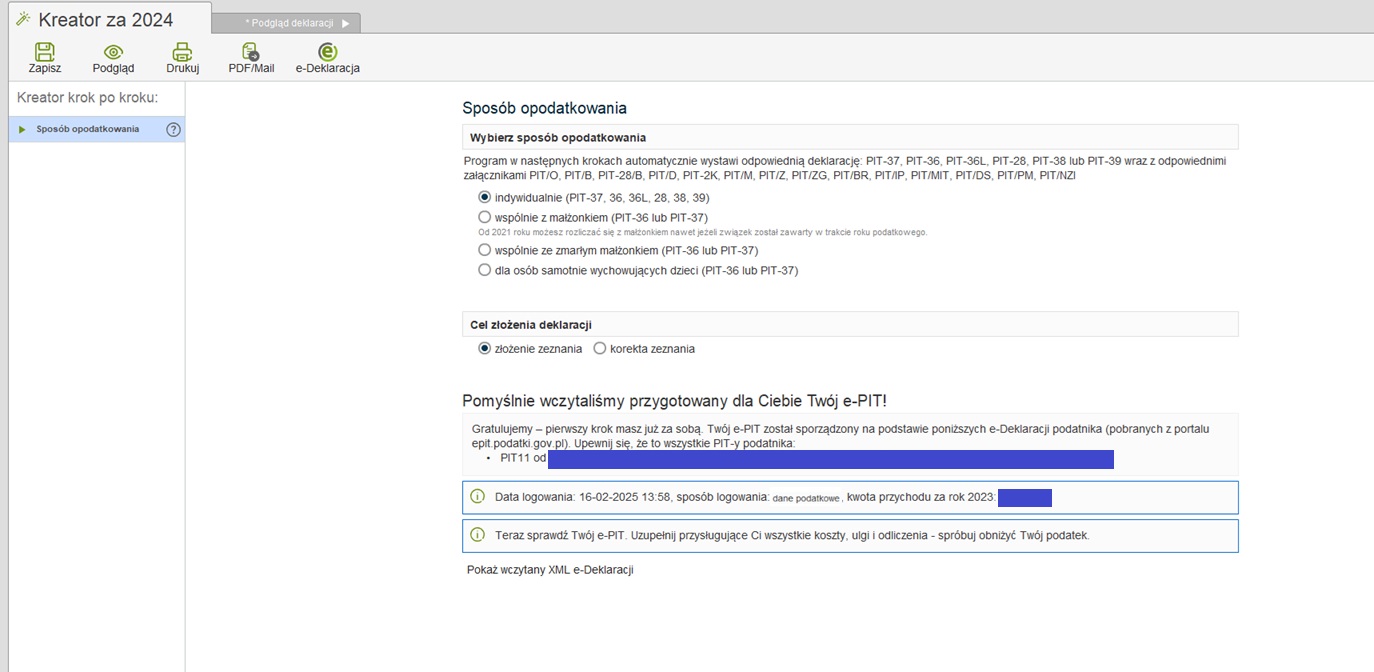
Task: Activate the Kreator za 2024 tab
Action: tap(105, 20)
